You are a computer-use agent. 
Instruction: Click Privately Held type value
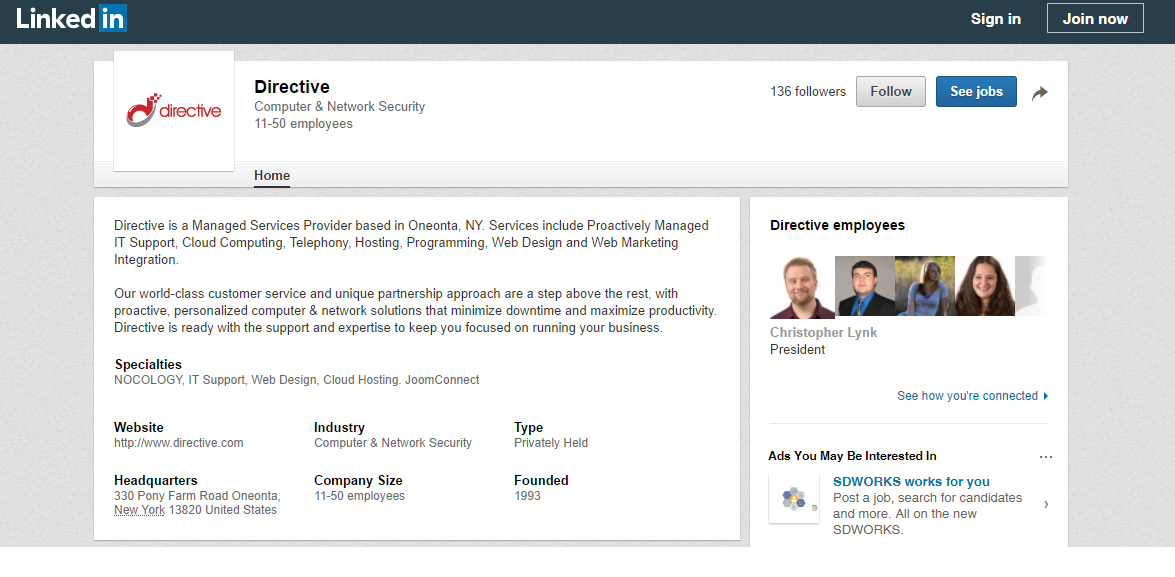[551, 443]
